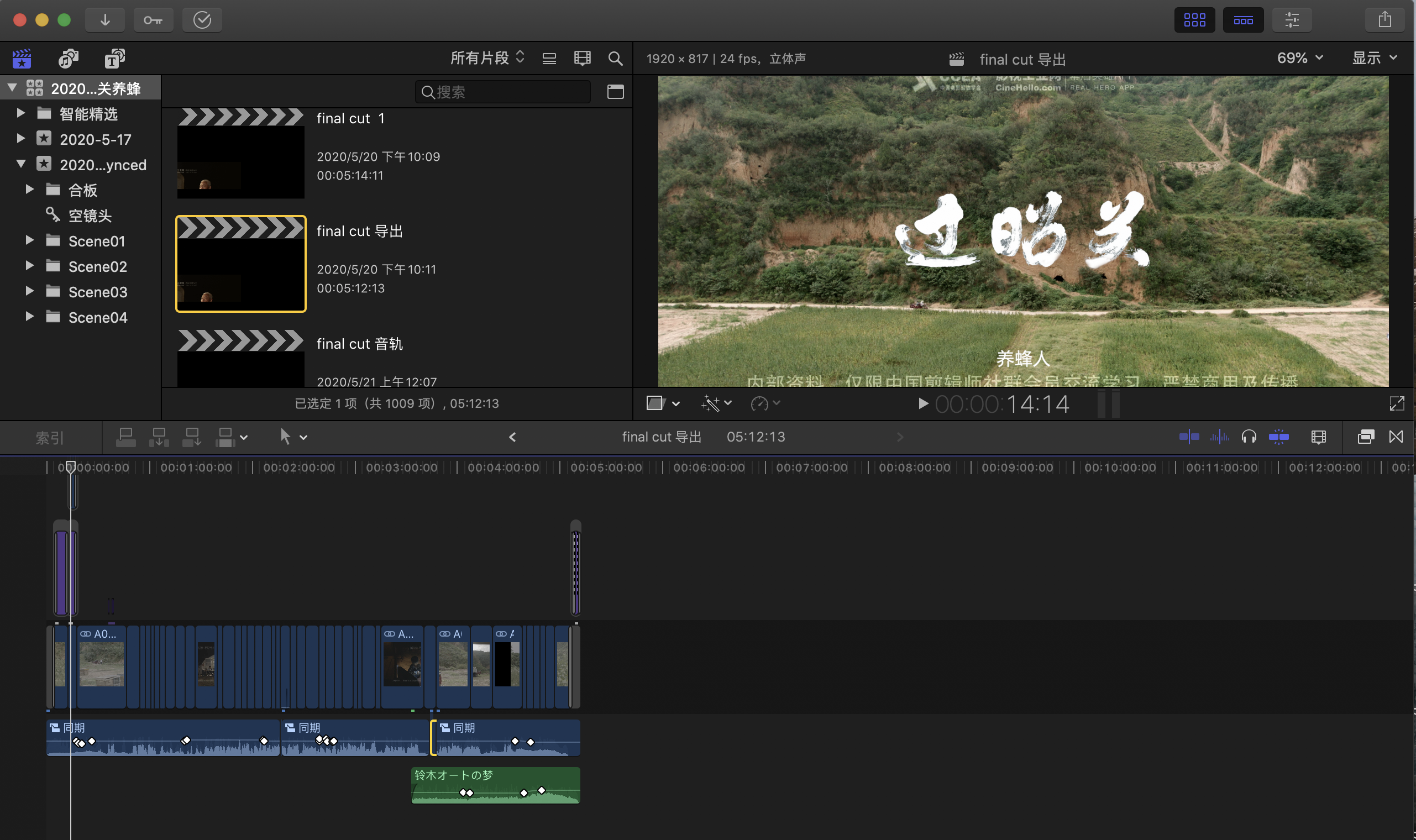Image resolution: width=1416 pixels, height=840 pixels.
Task: Open the 所有片段 clip filter menu
Action: coord(487,57)
